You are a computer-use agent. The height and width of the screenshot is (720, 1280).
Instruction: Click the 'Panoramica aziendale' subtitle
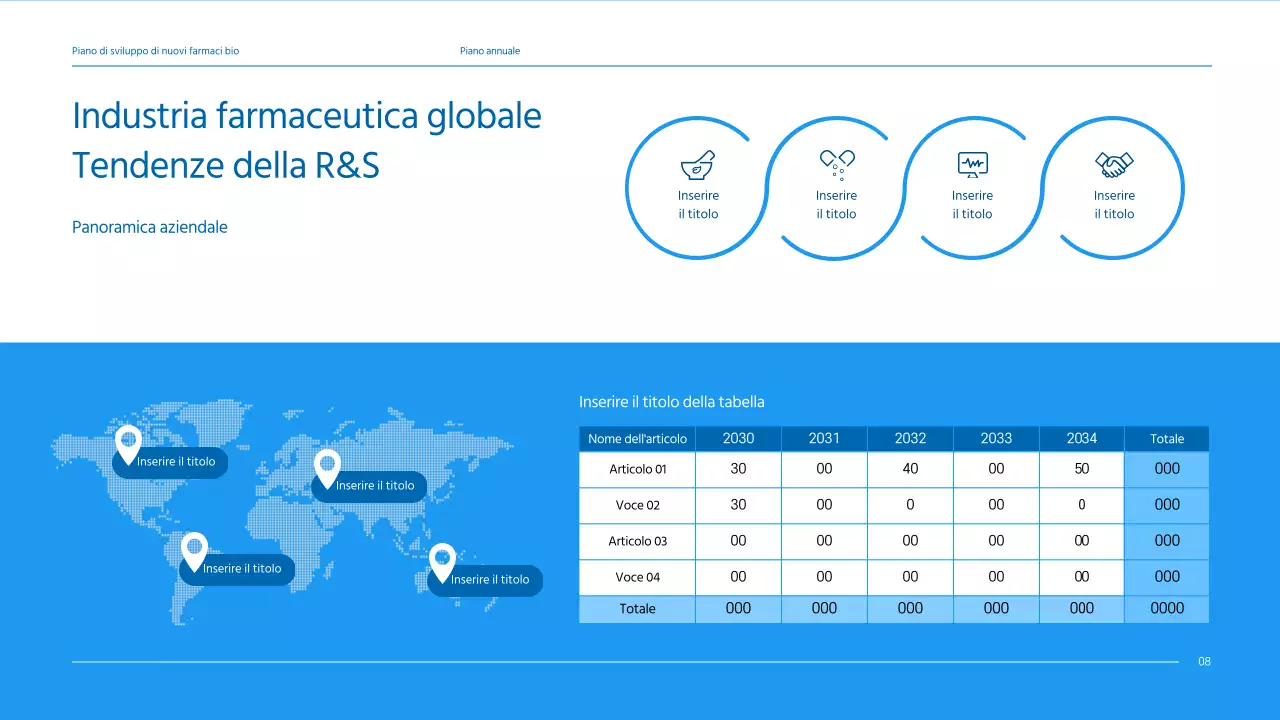click(149, 227)
